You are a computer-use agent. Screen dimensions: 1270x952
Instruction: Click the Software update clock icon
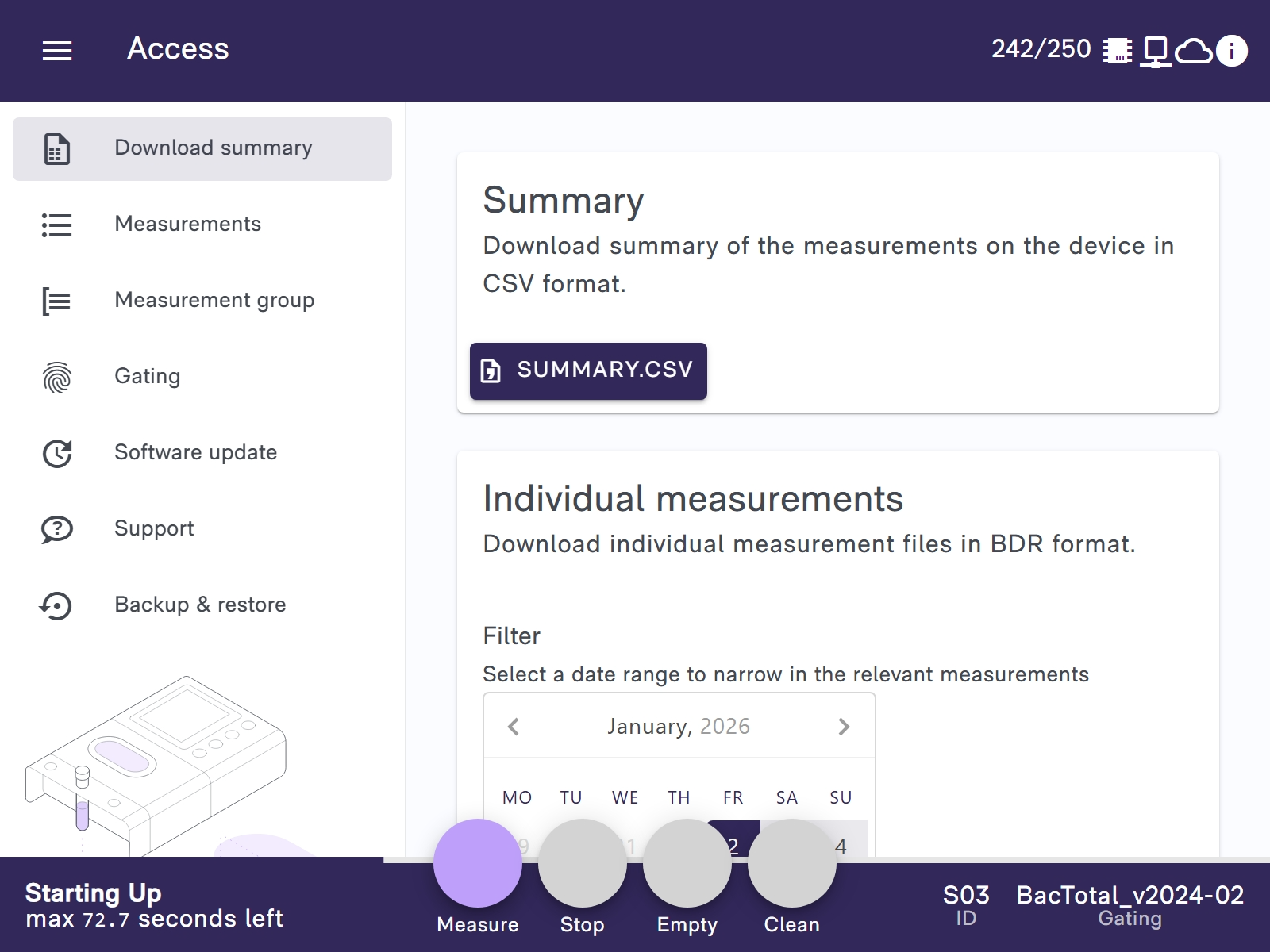[x=57, y=453]
